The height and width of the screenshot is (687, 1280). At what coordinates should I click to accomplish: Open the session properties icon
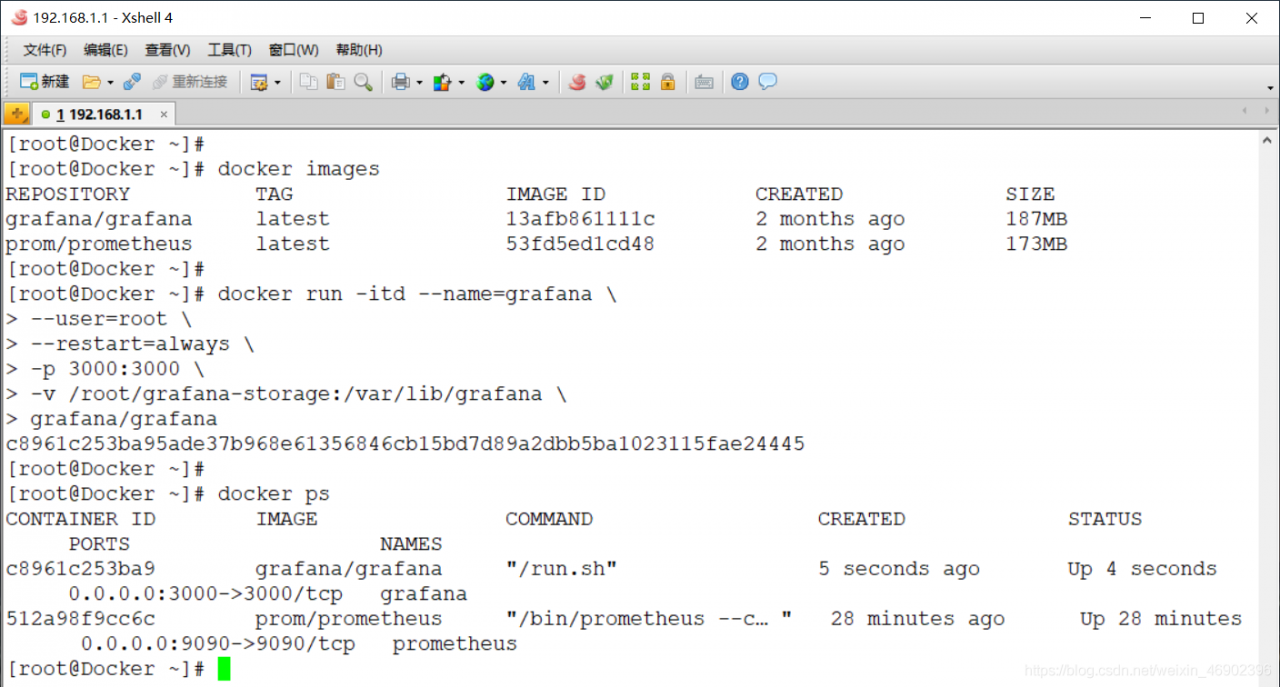point(258,82)
